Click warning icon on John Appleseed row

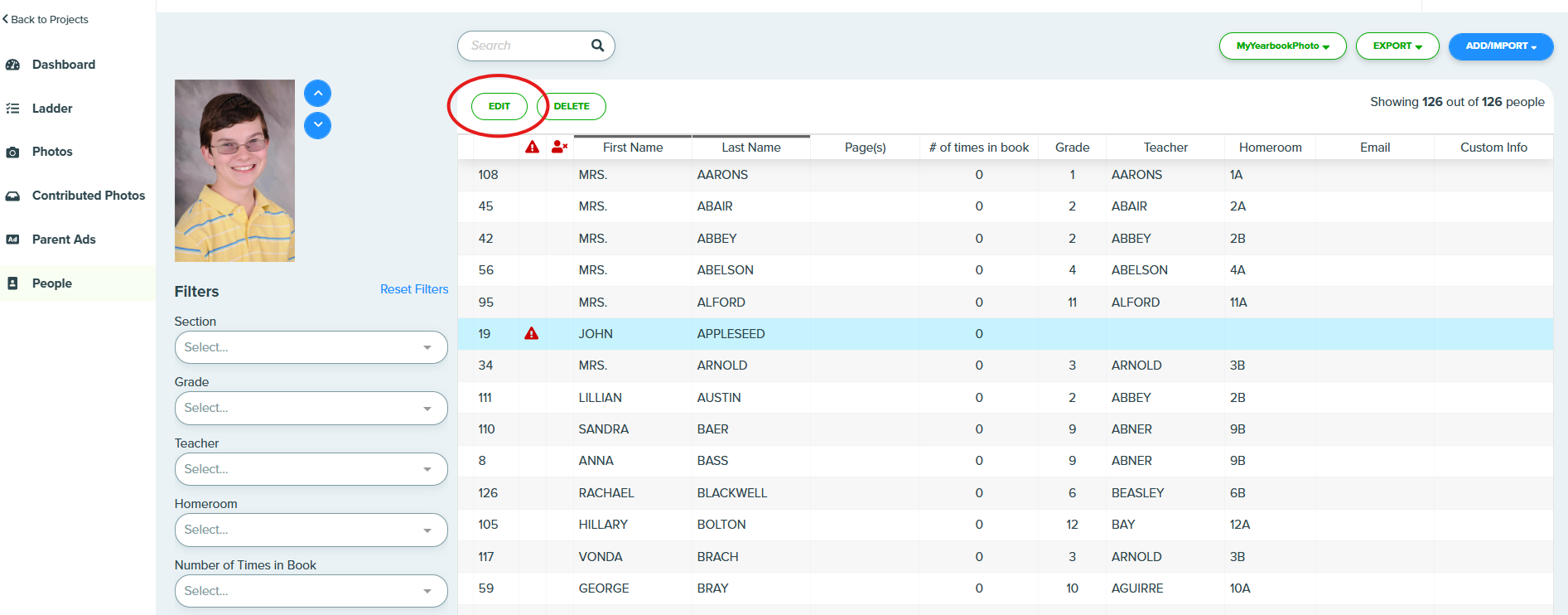[x=532, y=333]
